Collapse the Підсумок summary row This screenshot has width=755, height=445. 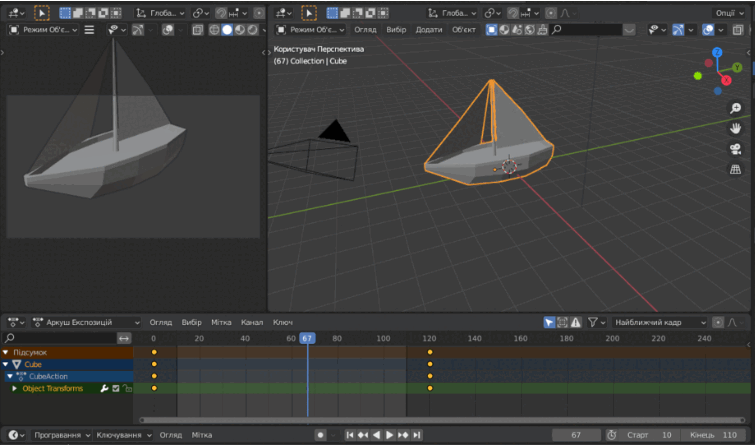coord(5,353)
